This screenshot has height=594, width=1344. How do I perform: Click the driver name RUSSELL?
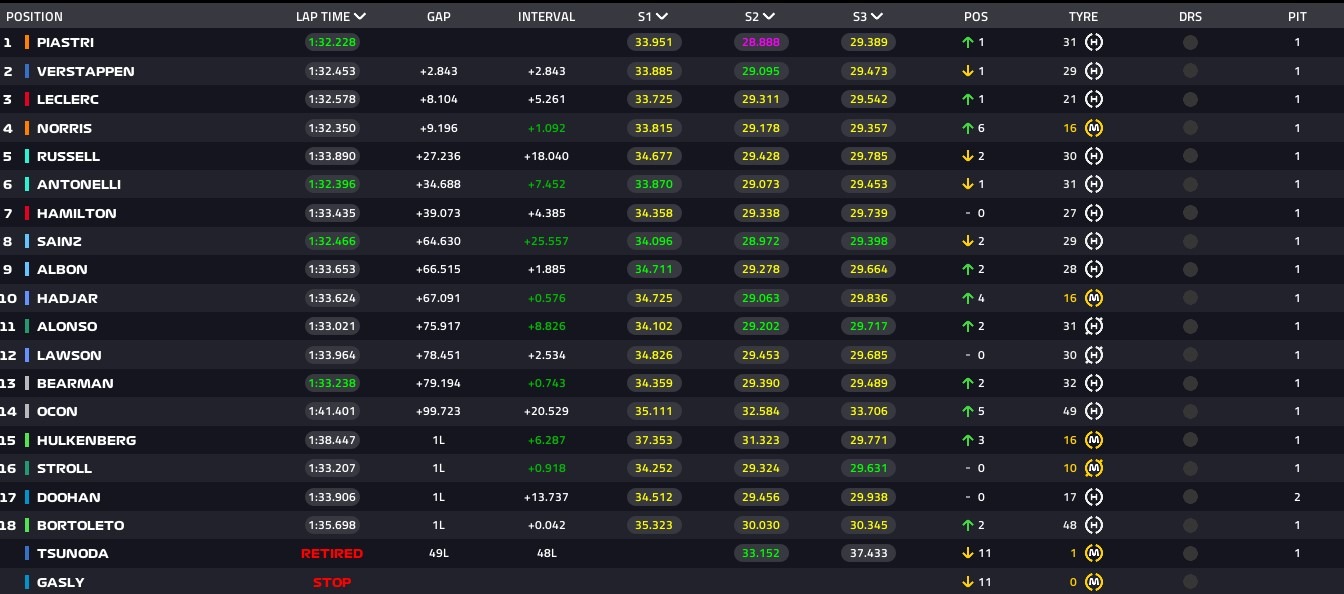(68, 156)
